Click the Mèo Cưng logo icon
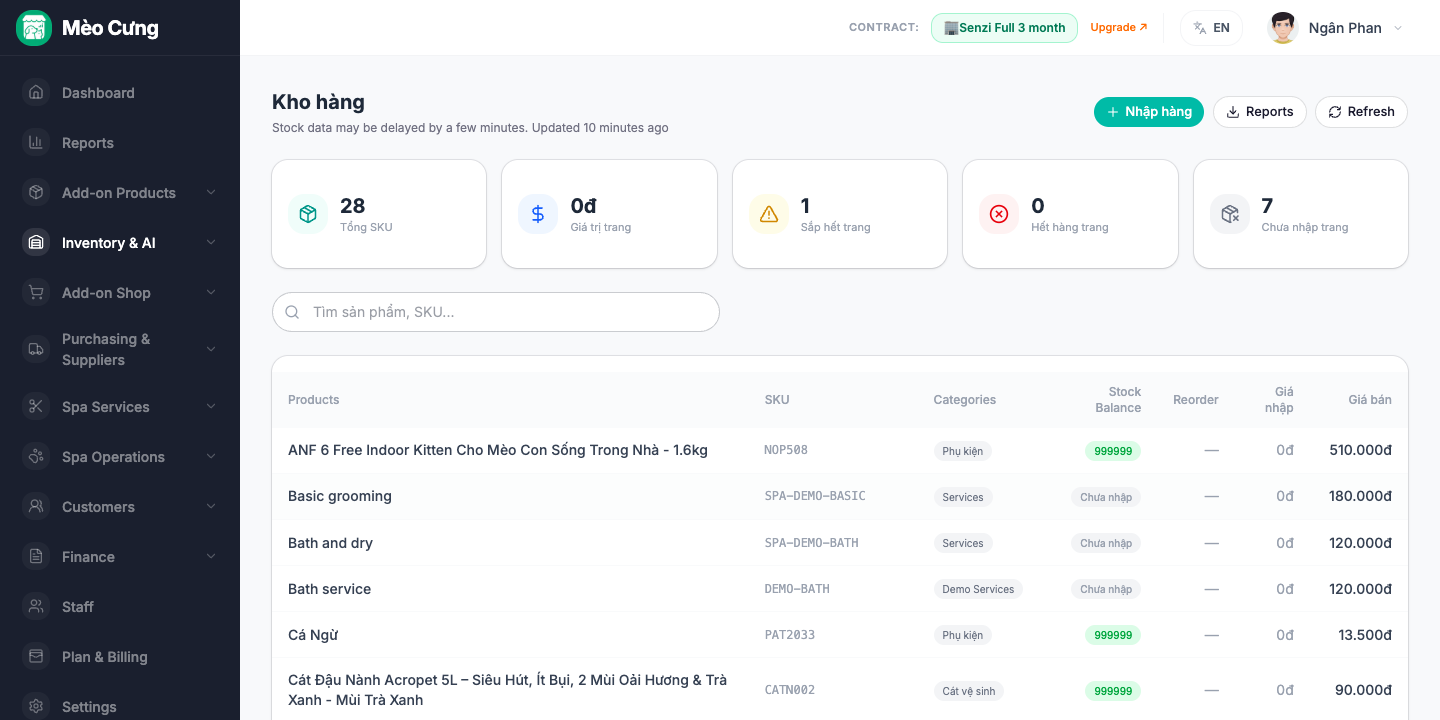 (34, 28)
